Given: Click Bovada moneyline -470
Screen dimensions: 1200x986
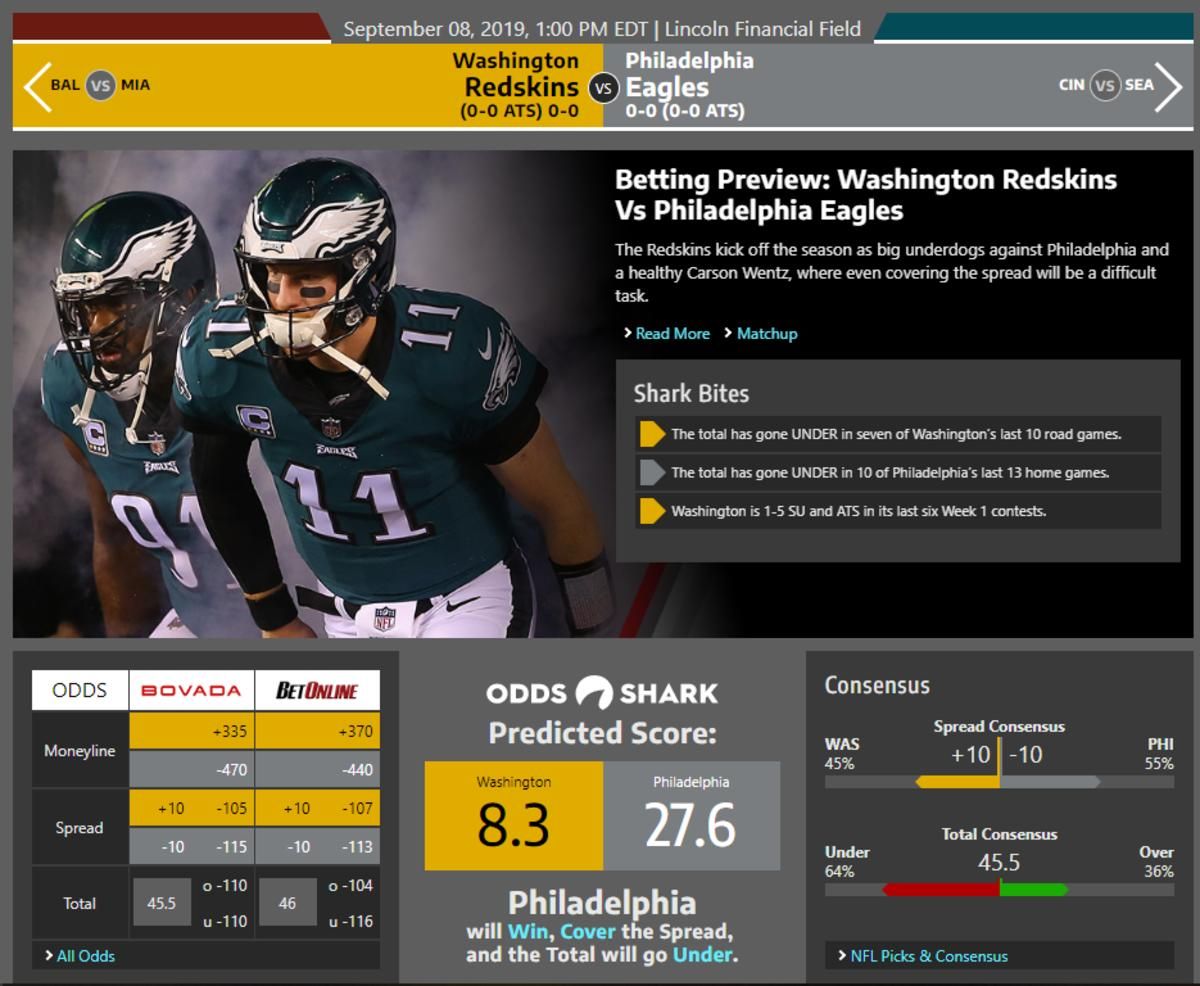Looking at the screenshot, I should (191, 770).
